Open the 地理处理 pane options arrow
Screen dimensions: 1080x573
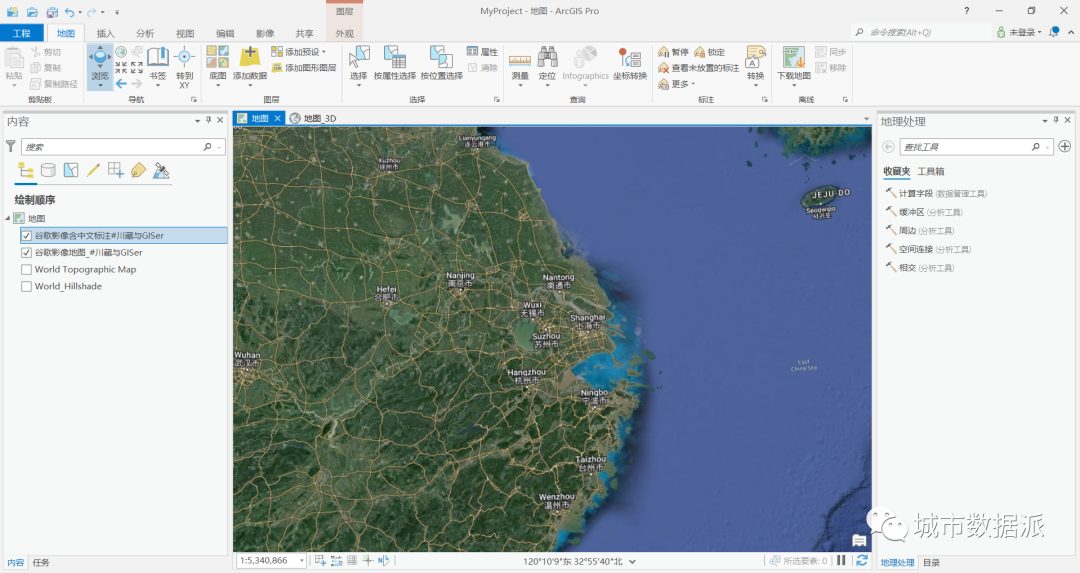pos(1044,121)
